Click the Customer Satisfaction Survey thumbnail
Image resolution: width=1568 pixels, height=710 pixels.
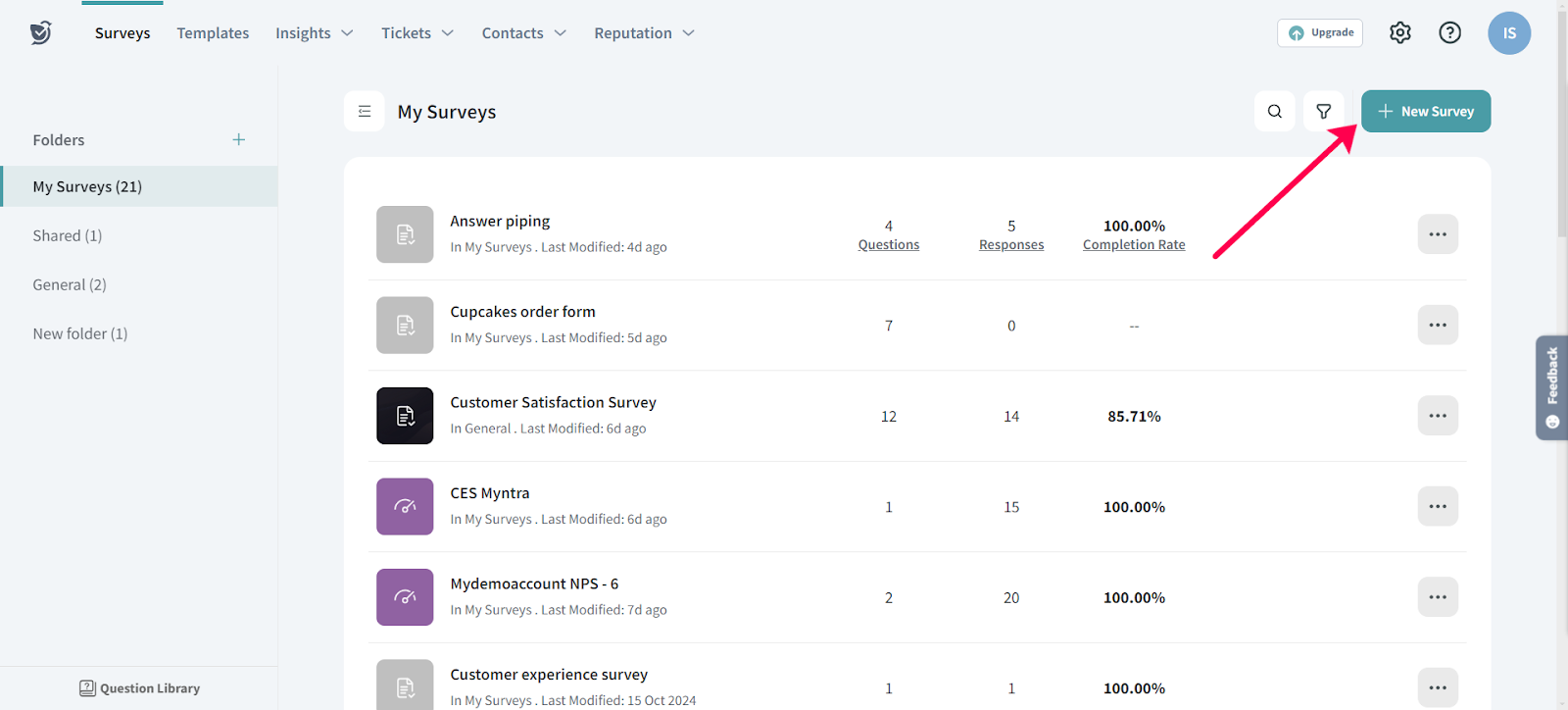(x=405, y=416)
